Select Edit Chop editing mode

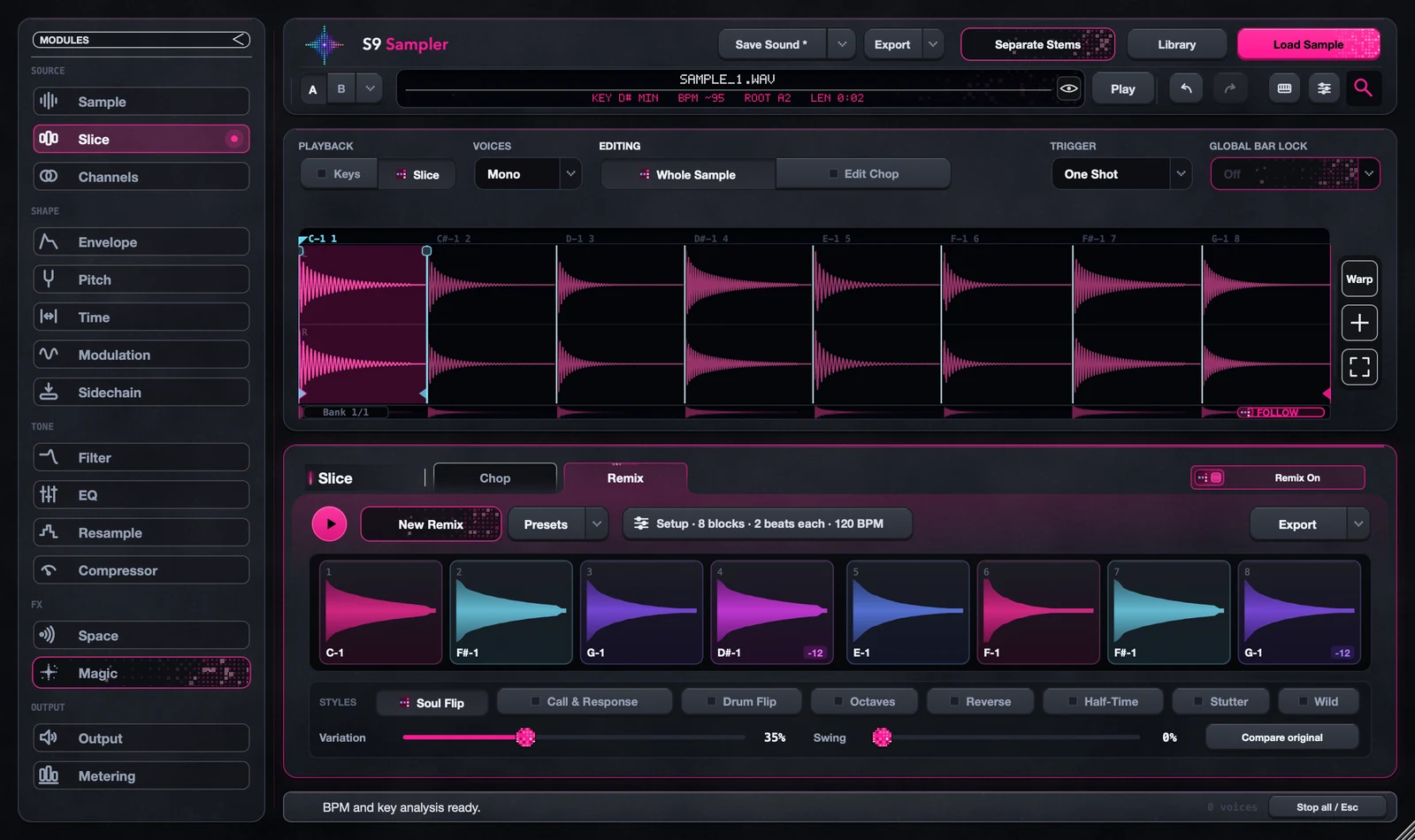point(863,174)
